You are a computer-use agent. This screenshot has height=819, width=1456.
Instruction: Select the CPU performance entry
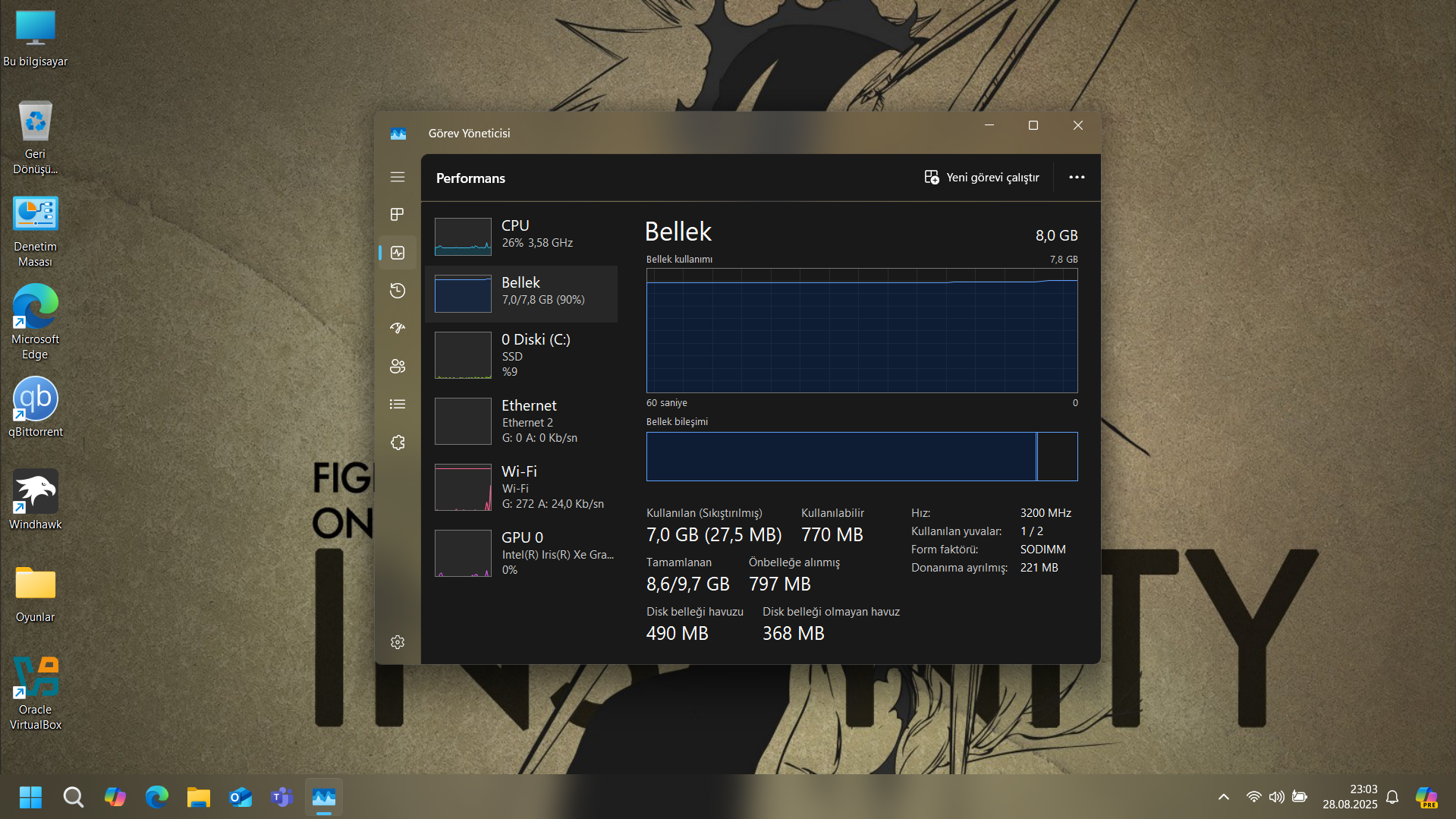pyautogui.click(x=522, y=236)
